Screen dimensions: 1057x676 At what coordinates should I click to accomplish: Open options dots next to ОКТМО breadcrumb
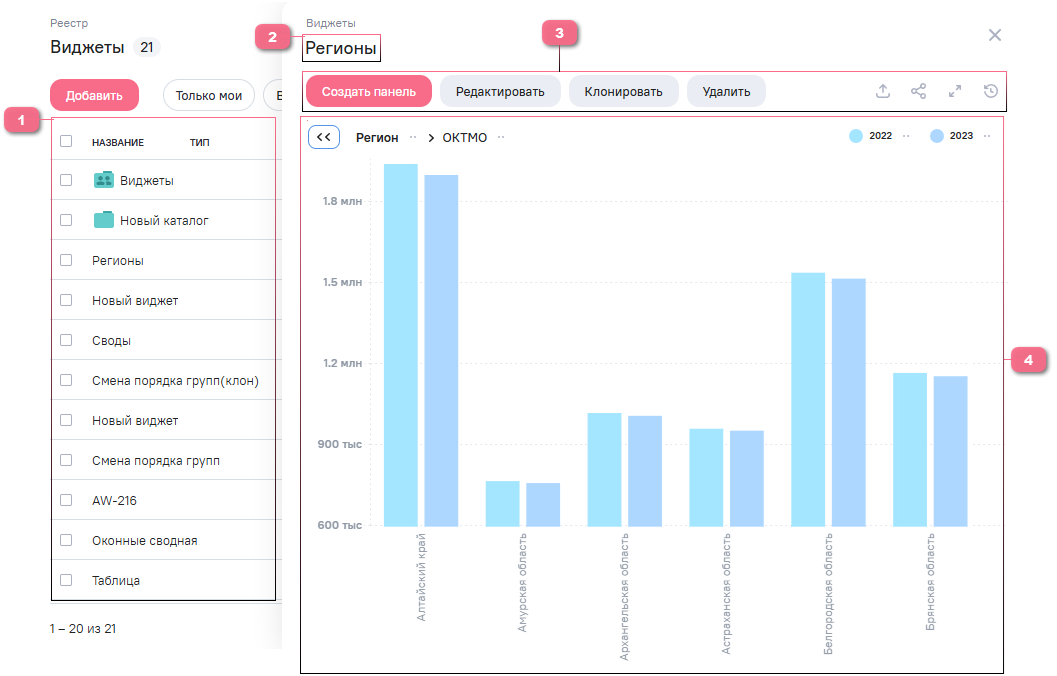coord(502,137)
